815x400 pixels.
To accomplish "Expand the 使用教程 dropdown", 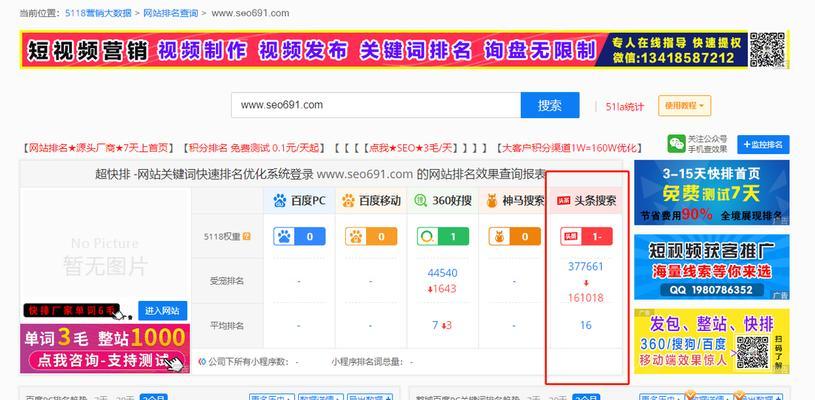I will click(684, 105).
